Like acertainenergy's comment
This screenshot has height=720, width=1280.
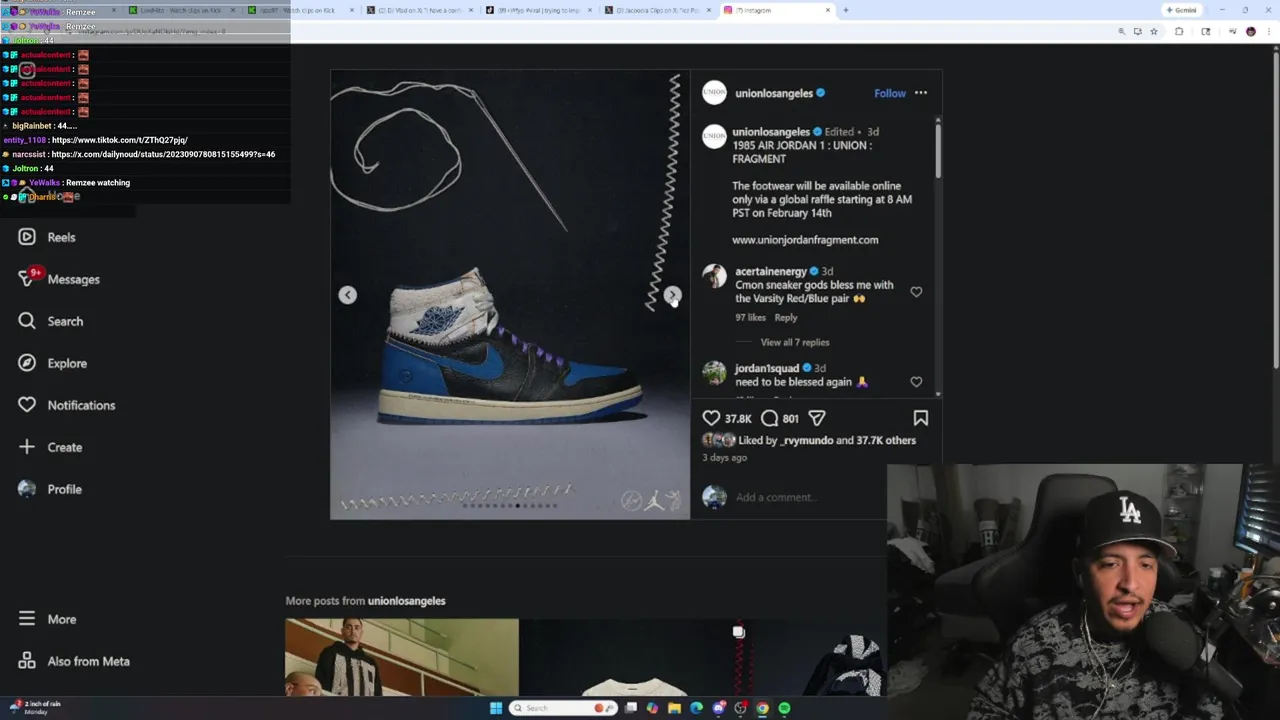[x=916, y=291]
